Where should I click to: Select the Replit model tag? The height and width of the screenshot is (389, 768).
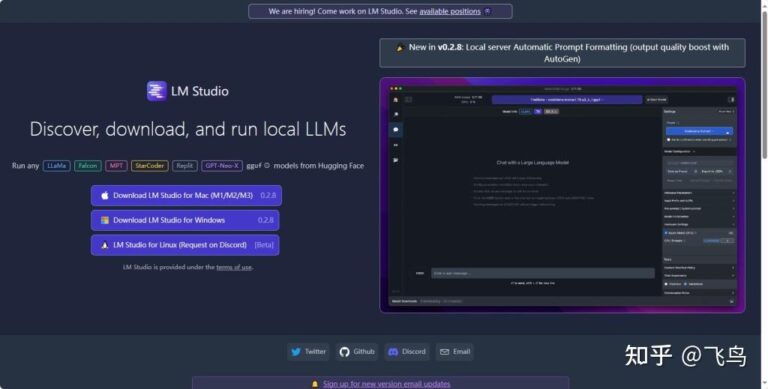click(185, 166)
